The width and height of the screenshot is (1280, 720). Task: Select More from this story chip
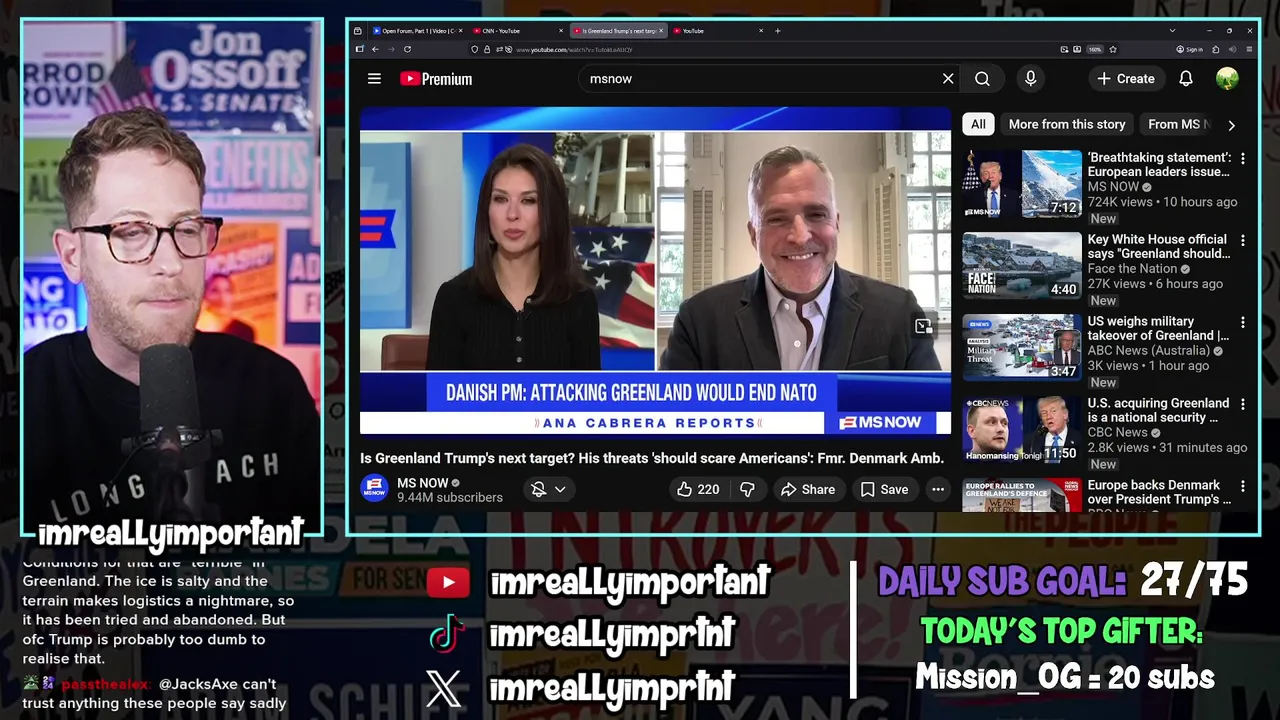[x=1067, y=125]
